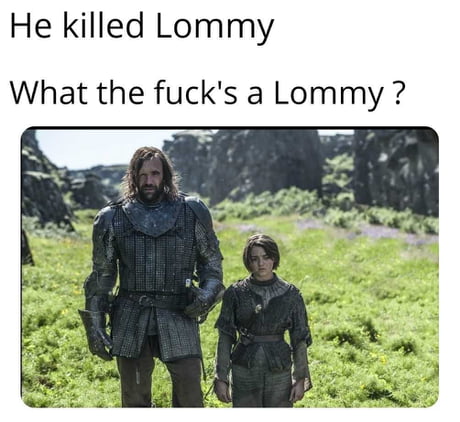Image resolution: width=460 pixels, height=422 pixels.
Task: Click the man's gauntlet hanging near the grass
Action: coord(96,333)
